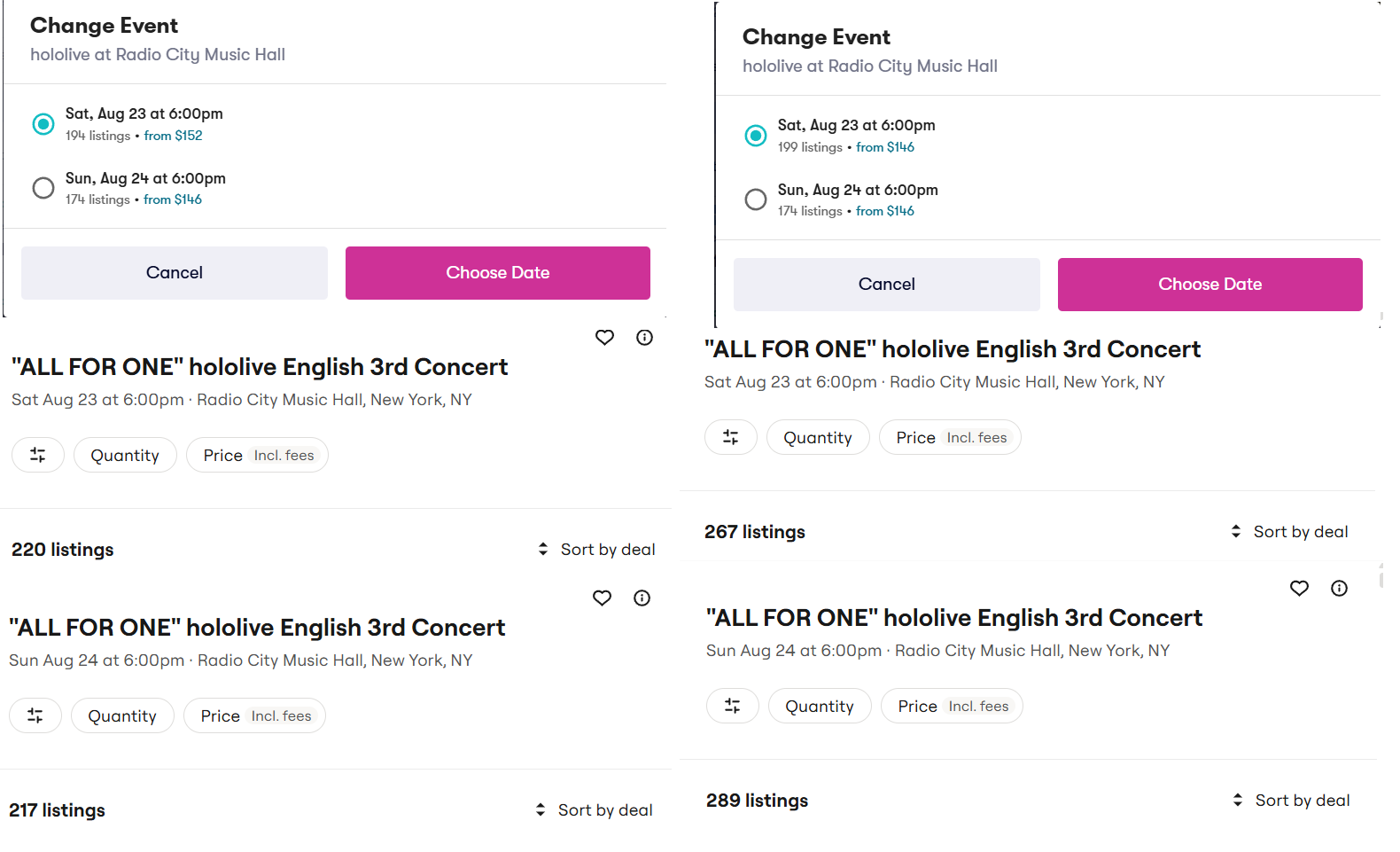Open Sort by deal beside 267 listings

(1289, 532)
